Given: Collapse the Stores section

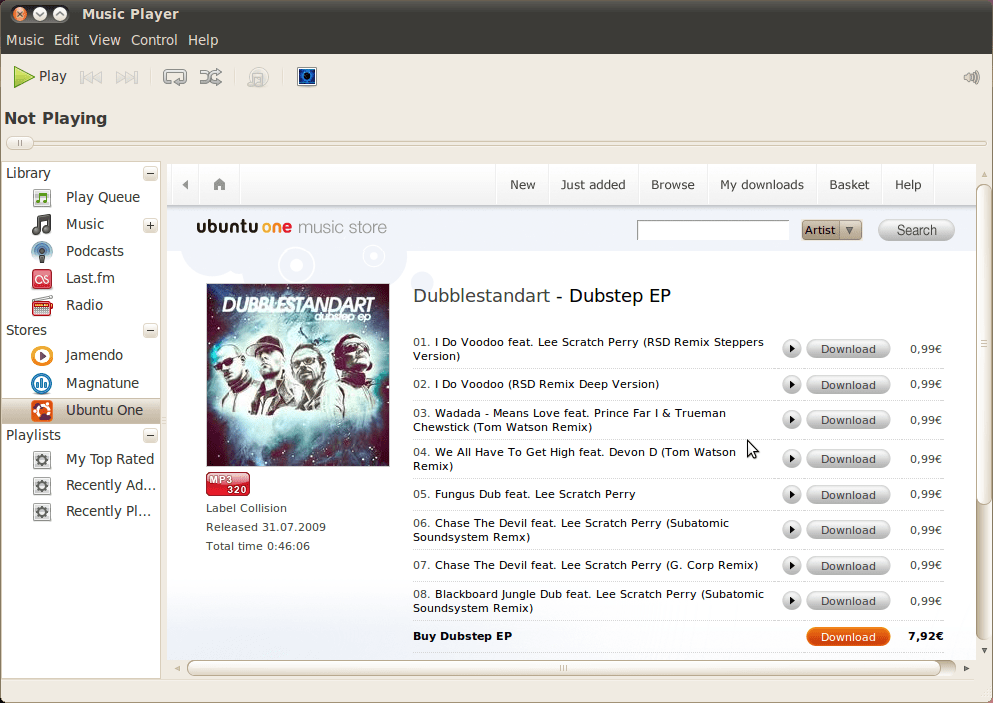Looking at the screenshot, I should [x=150, y=330].
